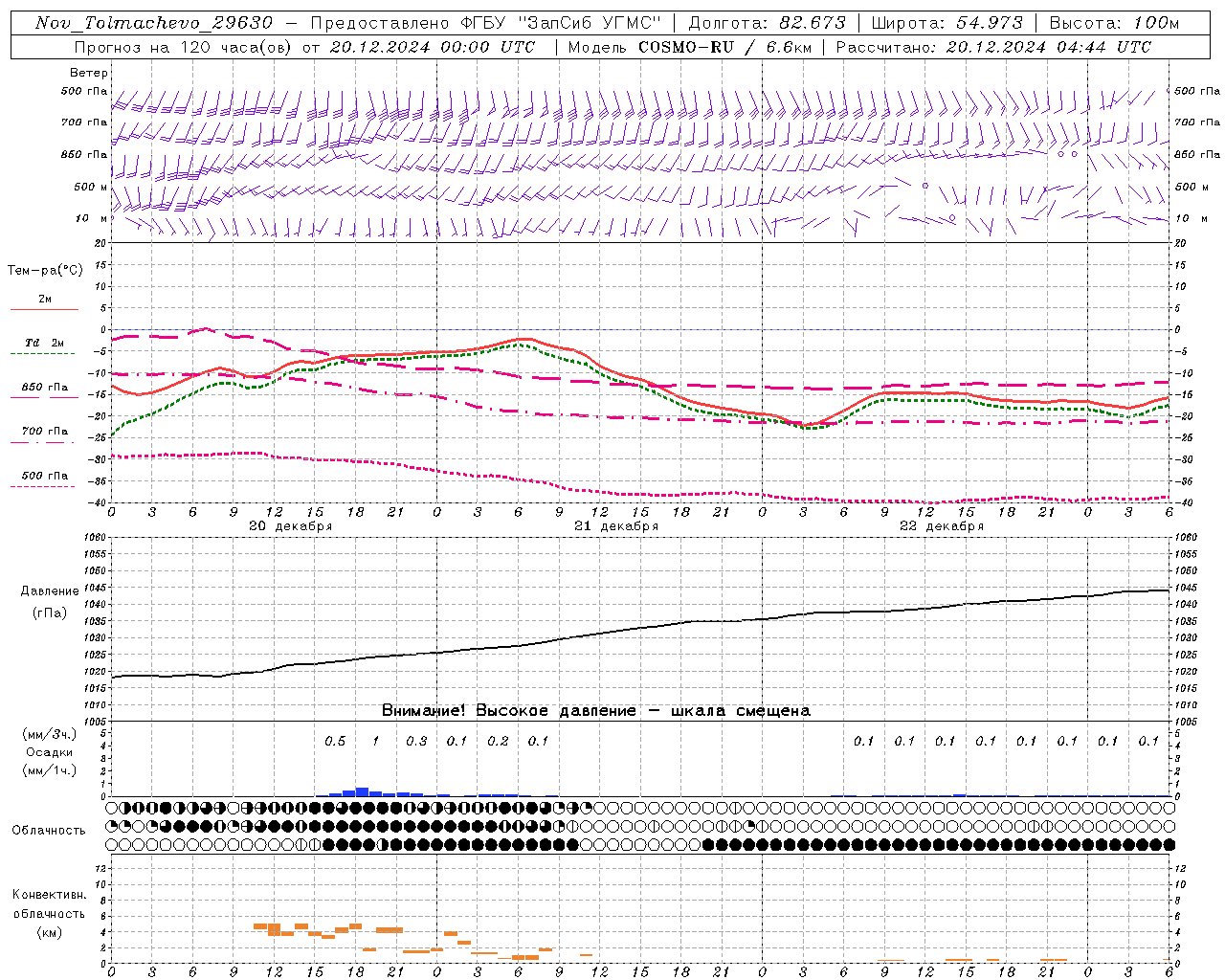Screen dimensions: 1225x980
Task: Click the latitude value 54.973
Action: pyautogui.click(x=988, y=23)
